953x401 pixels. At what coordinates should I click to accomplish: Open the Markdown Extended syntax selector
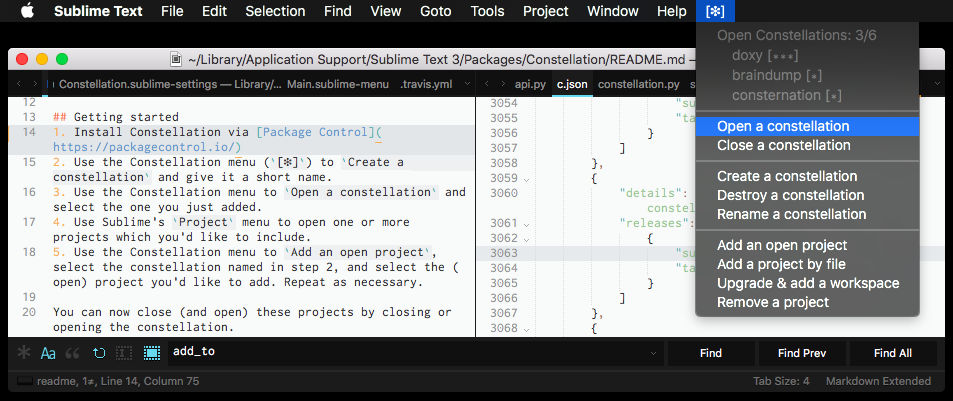coord(878,382)
